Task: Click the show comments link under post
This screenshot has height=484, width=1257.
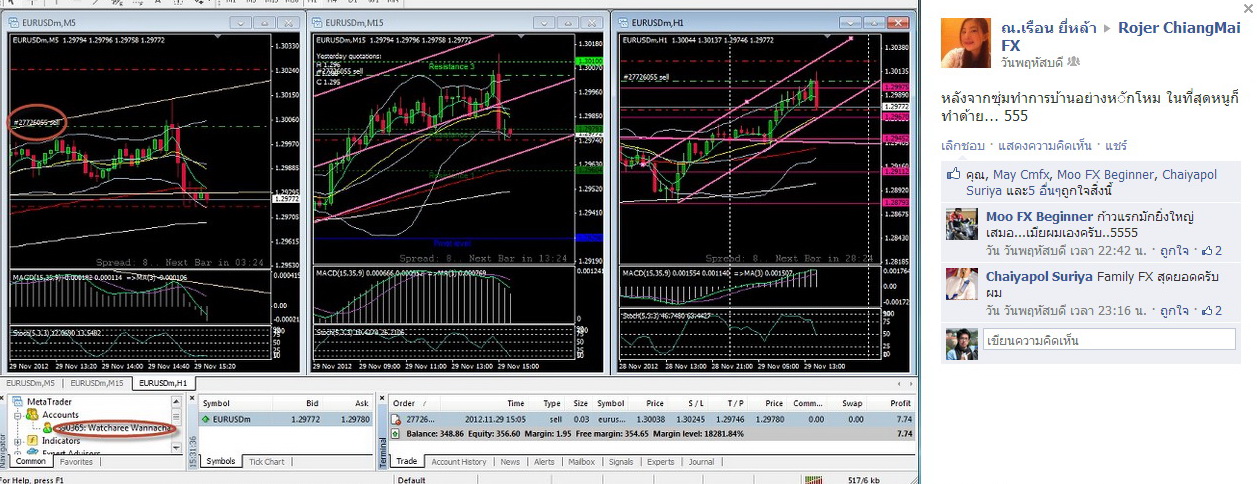Action: pyautogui.click(x=1044, y=145)
